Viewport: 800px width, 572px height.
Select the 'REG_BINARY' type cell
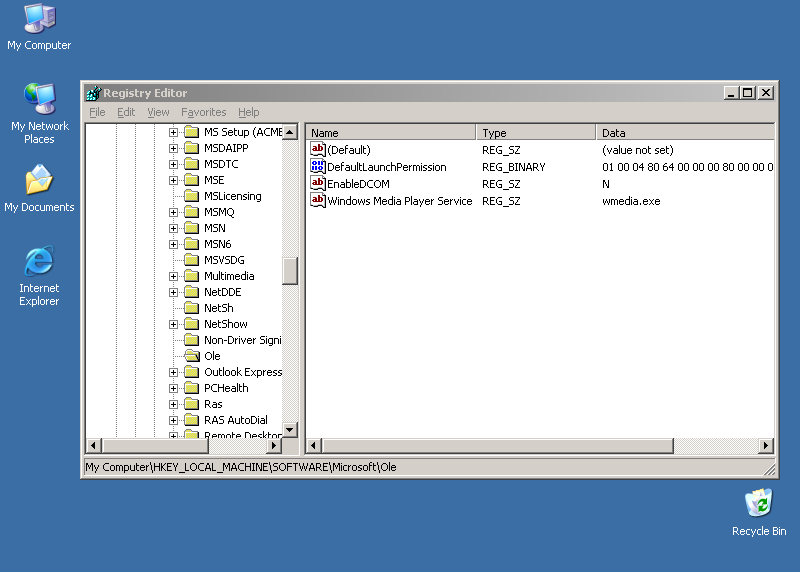[514, 167]
